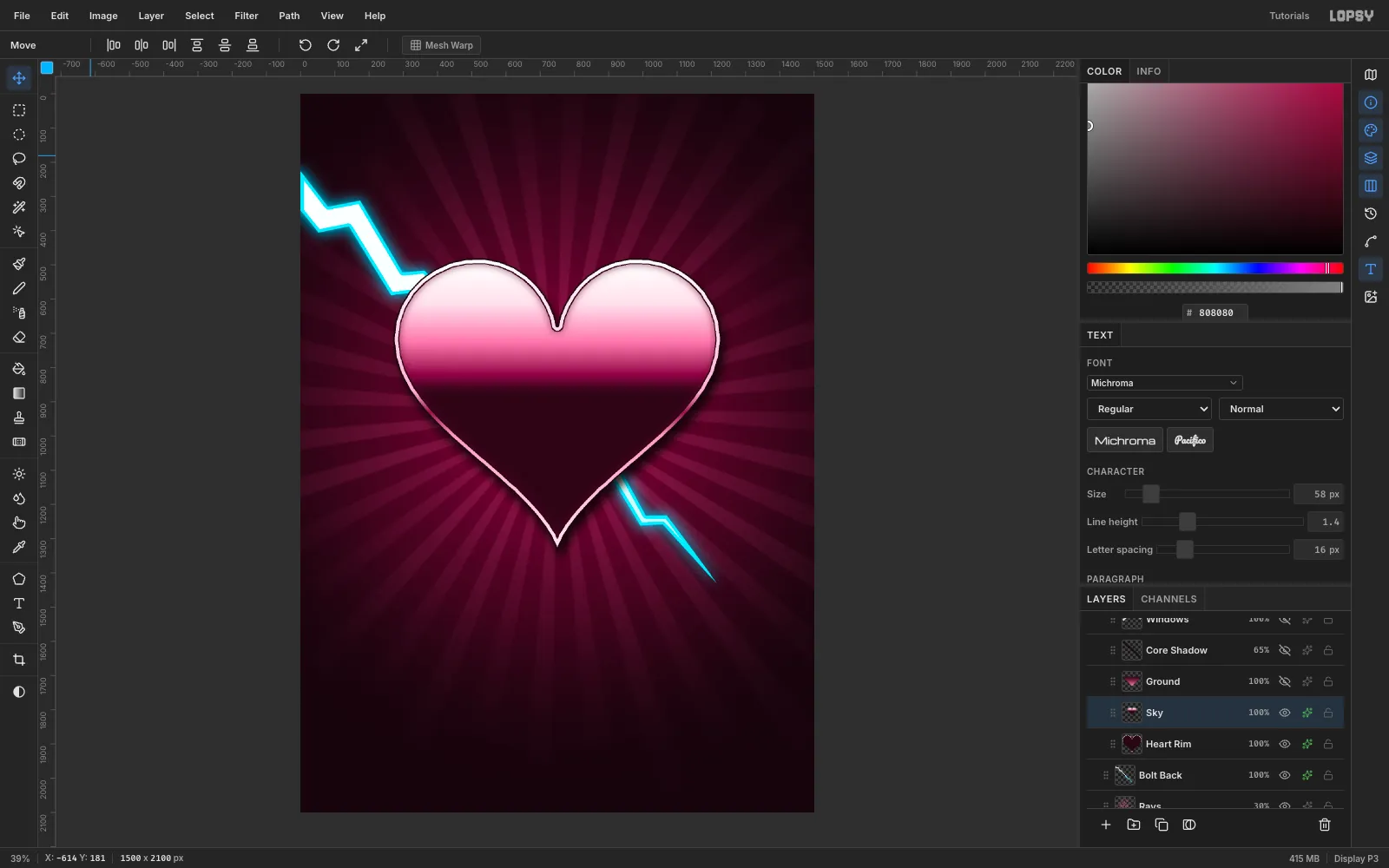Select the Smudge finger tool

(19, 523)
